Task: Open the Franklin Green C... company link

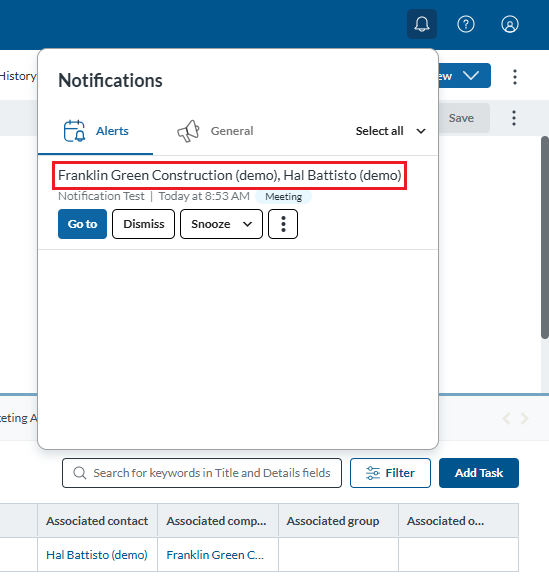Action: click(215, 555)
